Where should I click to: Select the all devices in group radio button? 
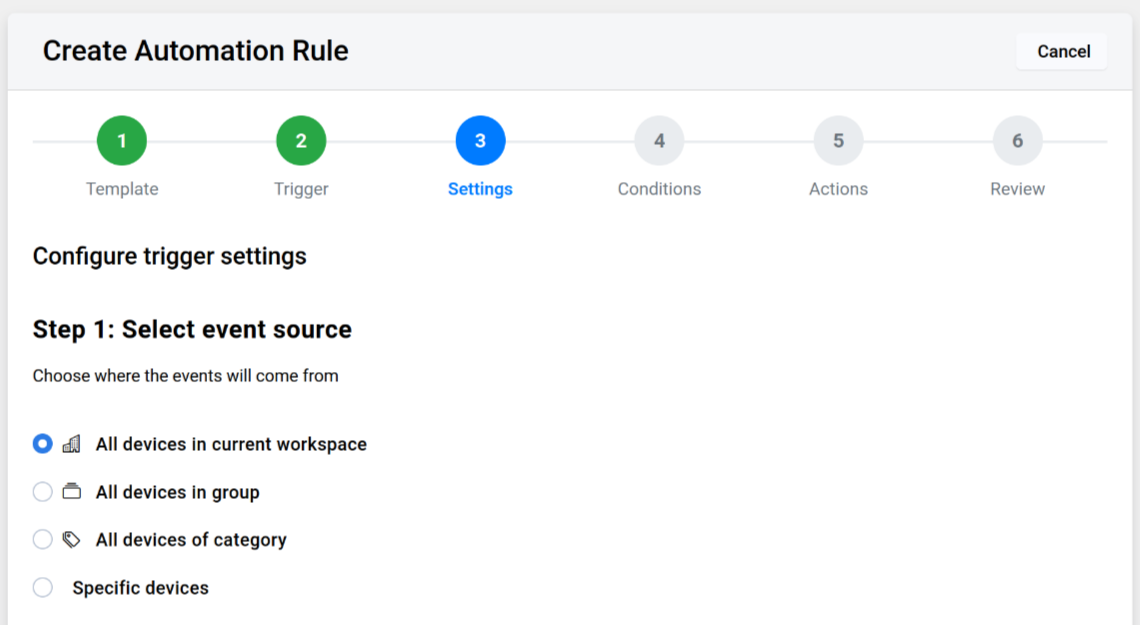click(x=42, y=492)
